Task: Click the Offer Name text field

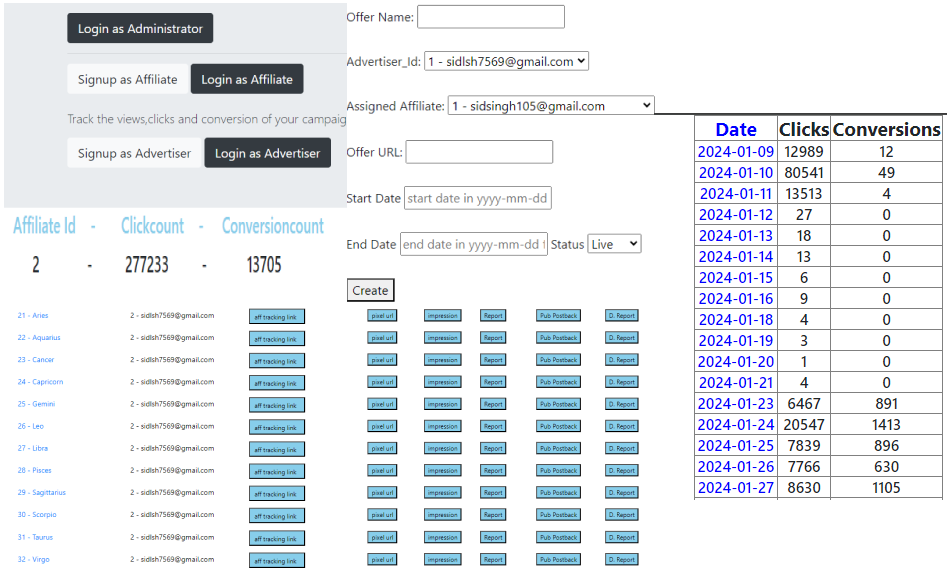Action: pos(490,17)
